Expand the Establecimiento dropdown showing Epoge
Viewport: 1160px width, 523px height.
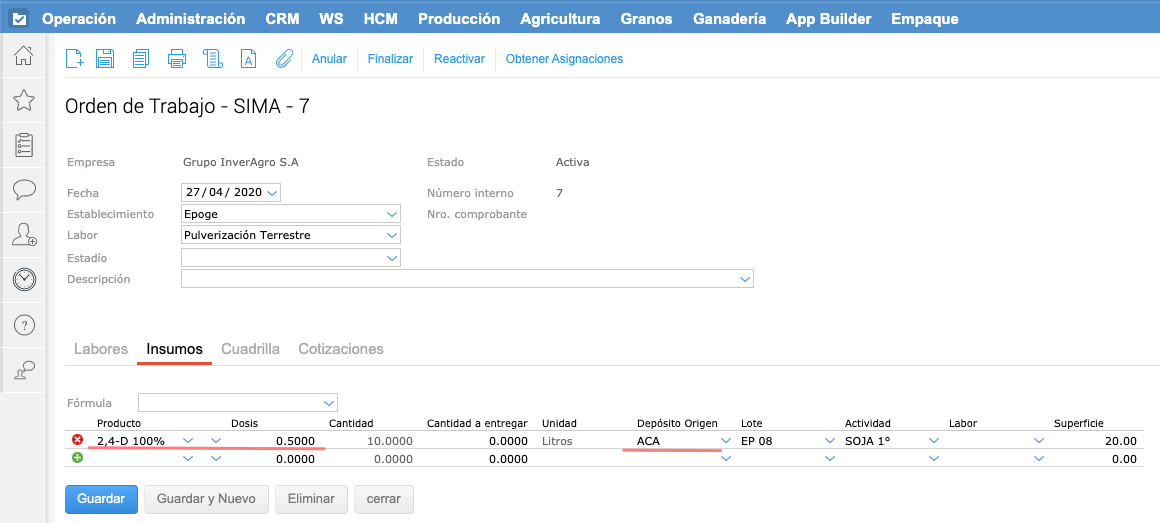(x=391, y=214)
